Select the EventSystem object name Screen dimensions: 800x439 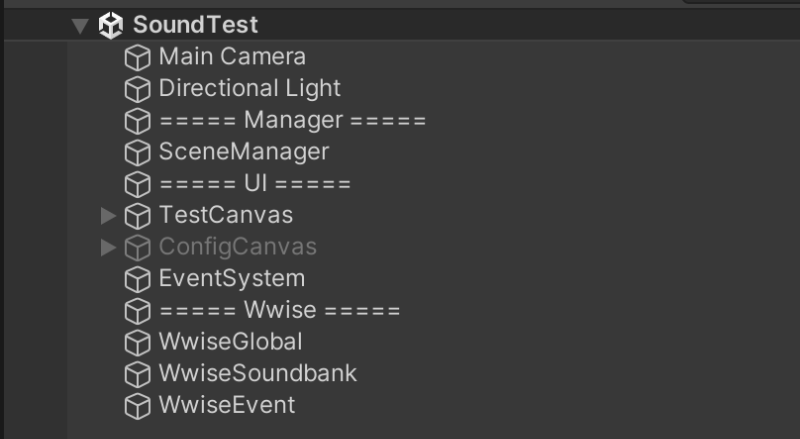(x=231, y=278)
